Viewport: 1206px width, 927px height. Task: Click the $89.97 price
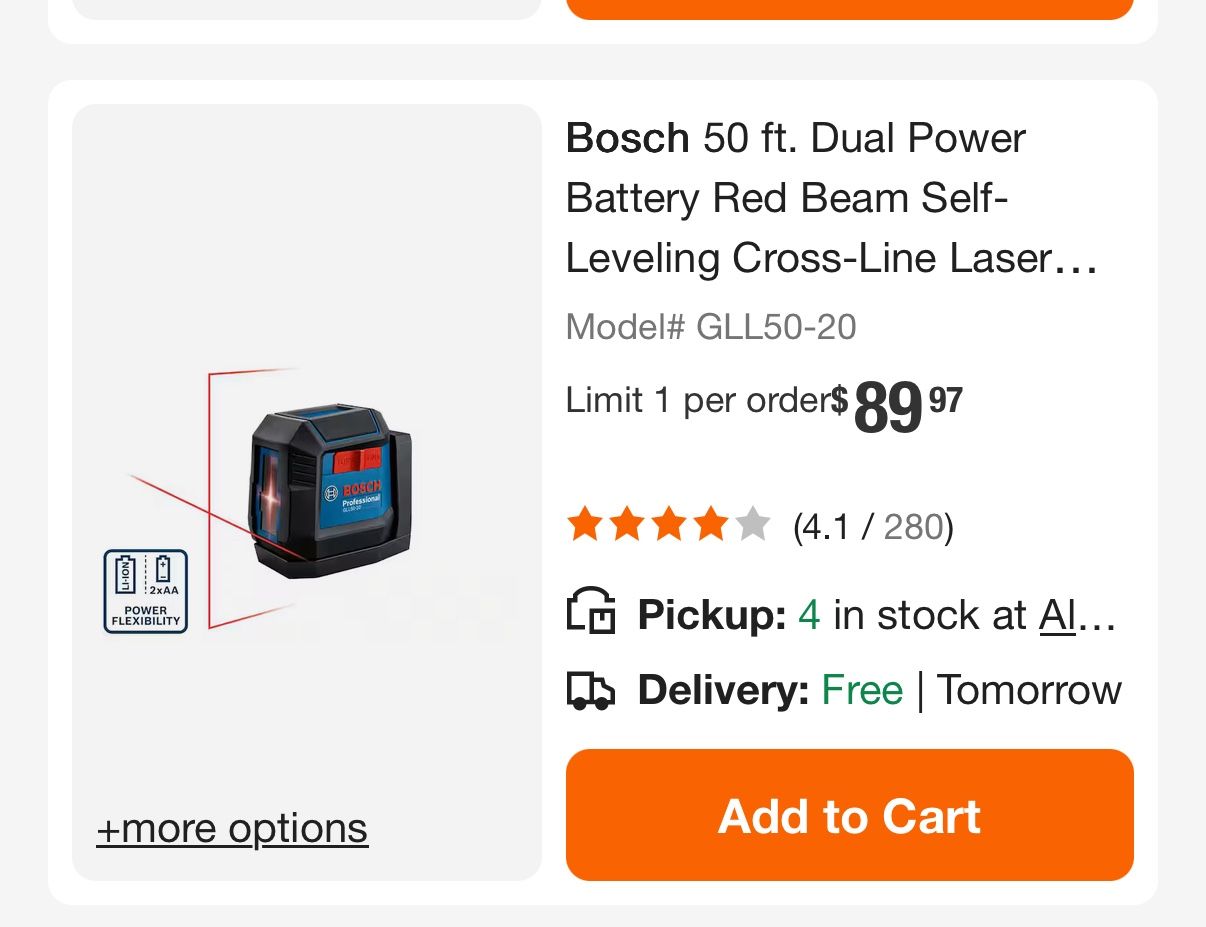(x=896, y=405)
